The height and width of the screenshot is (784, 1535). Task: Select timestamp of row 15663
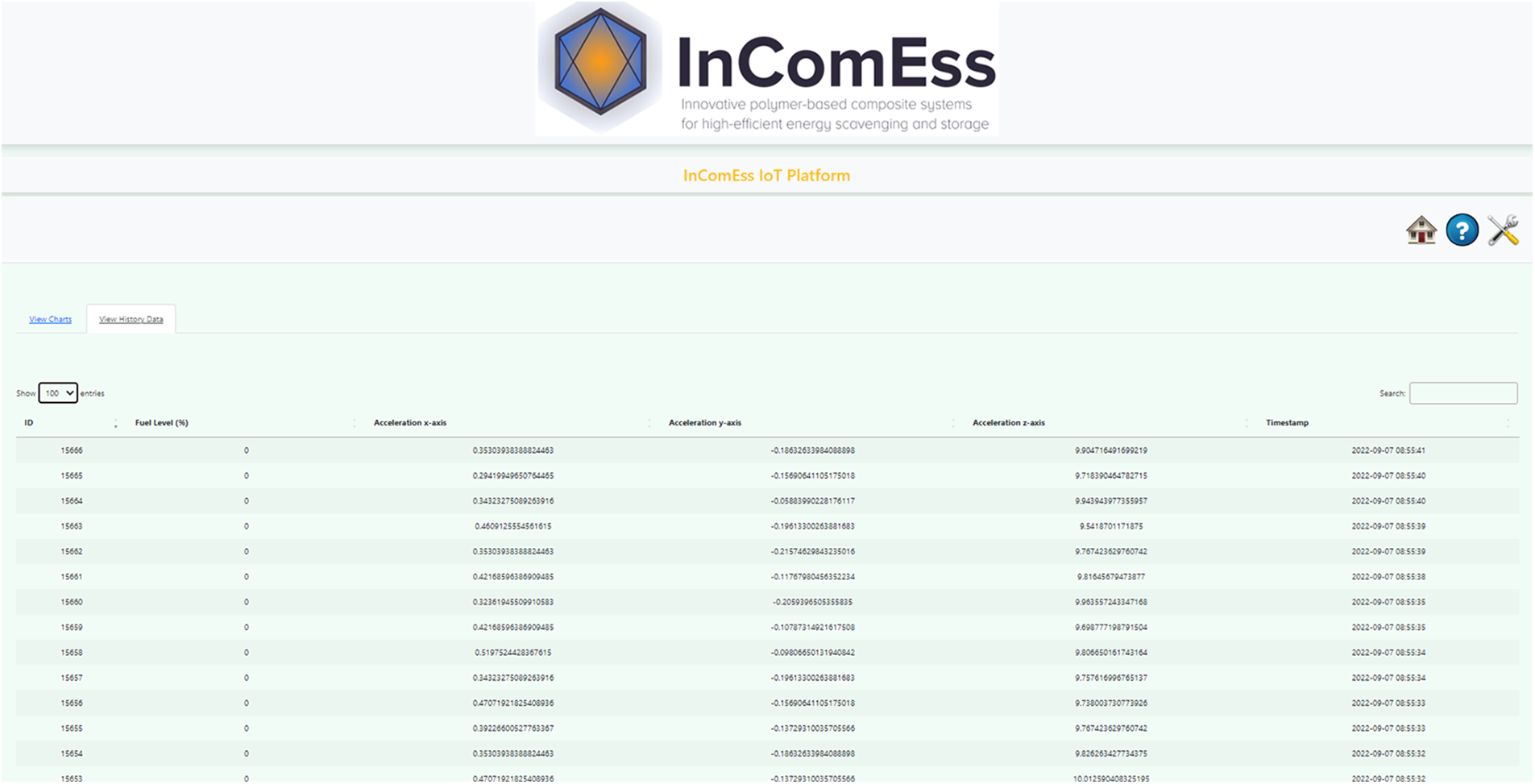[x=1388, y=526]
